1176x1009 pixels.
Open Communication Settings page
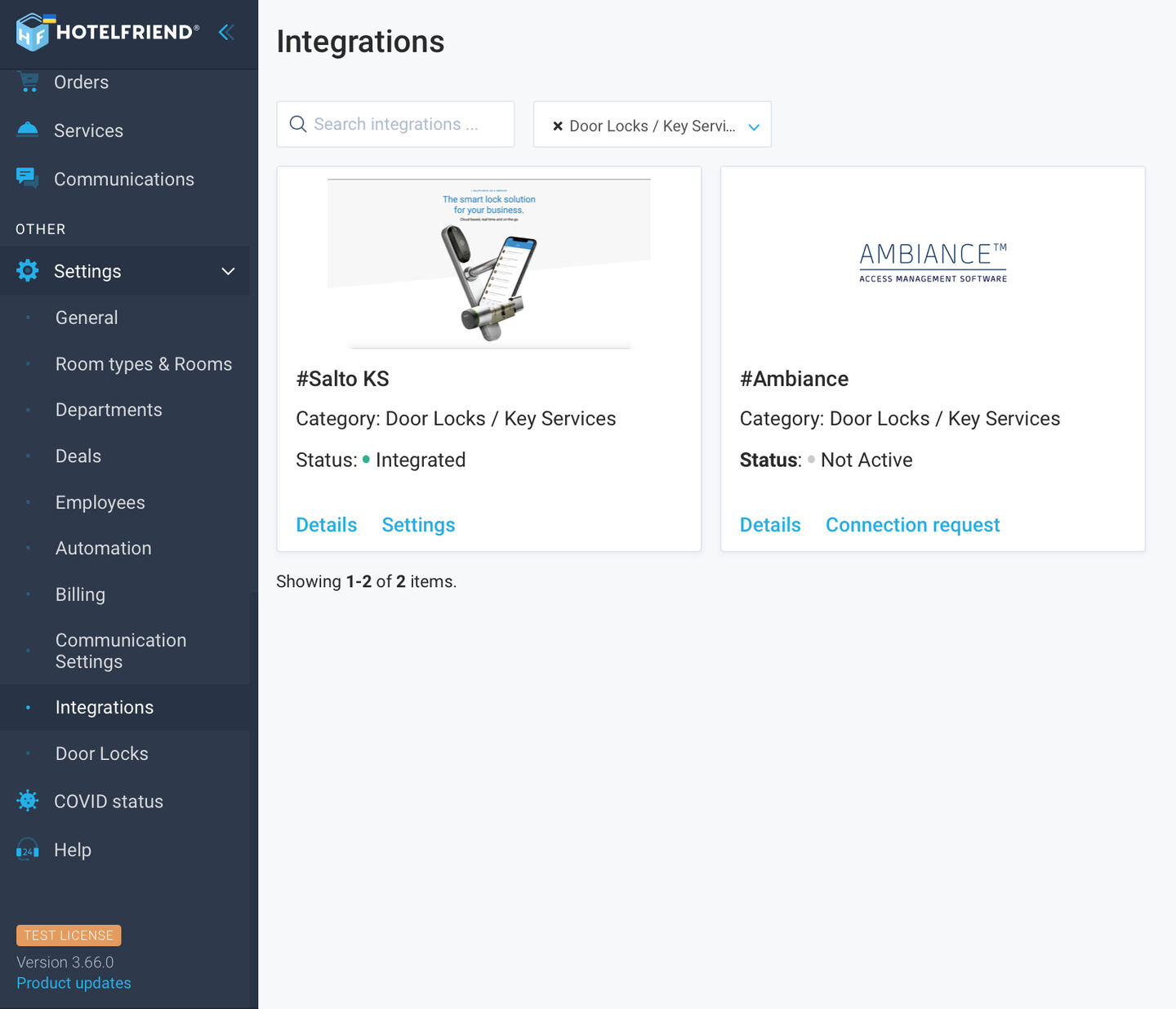click(121, 651)
